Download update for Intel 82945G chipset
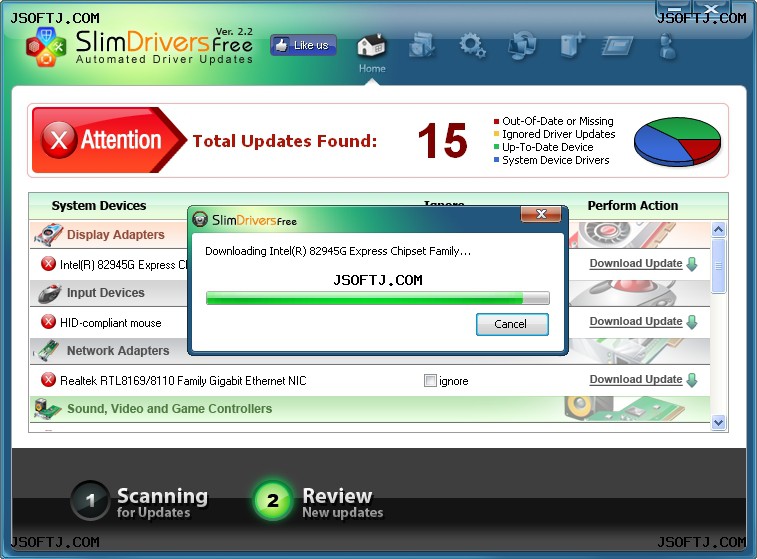757x559 pixels. pos(636,263)
